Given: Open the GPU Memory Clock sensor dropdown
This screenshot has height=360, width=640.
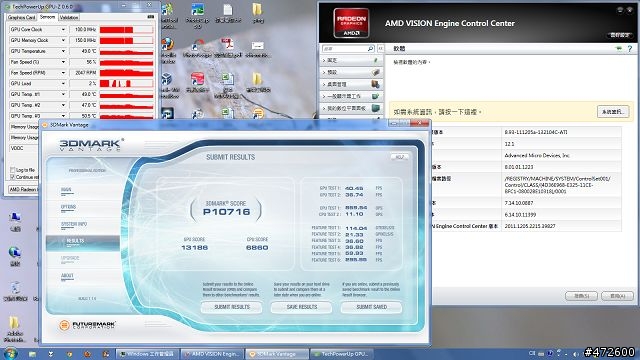Looking at the screenshot, I should click(63, 40).
